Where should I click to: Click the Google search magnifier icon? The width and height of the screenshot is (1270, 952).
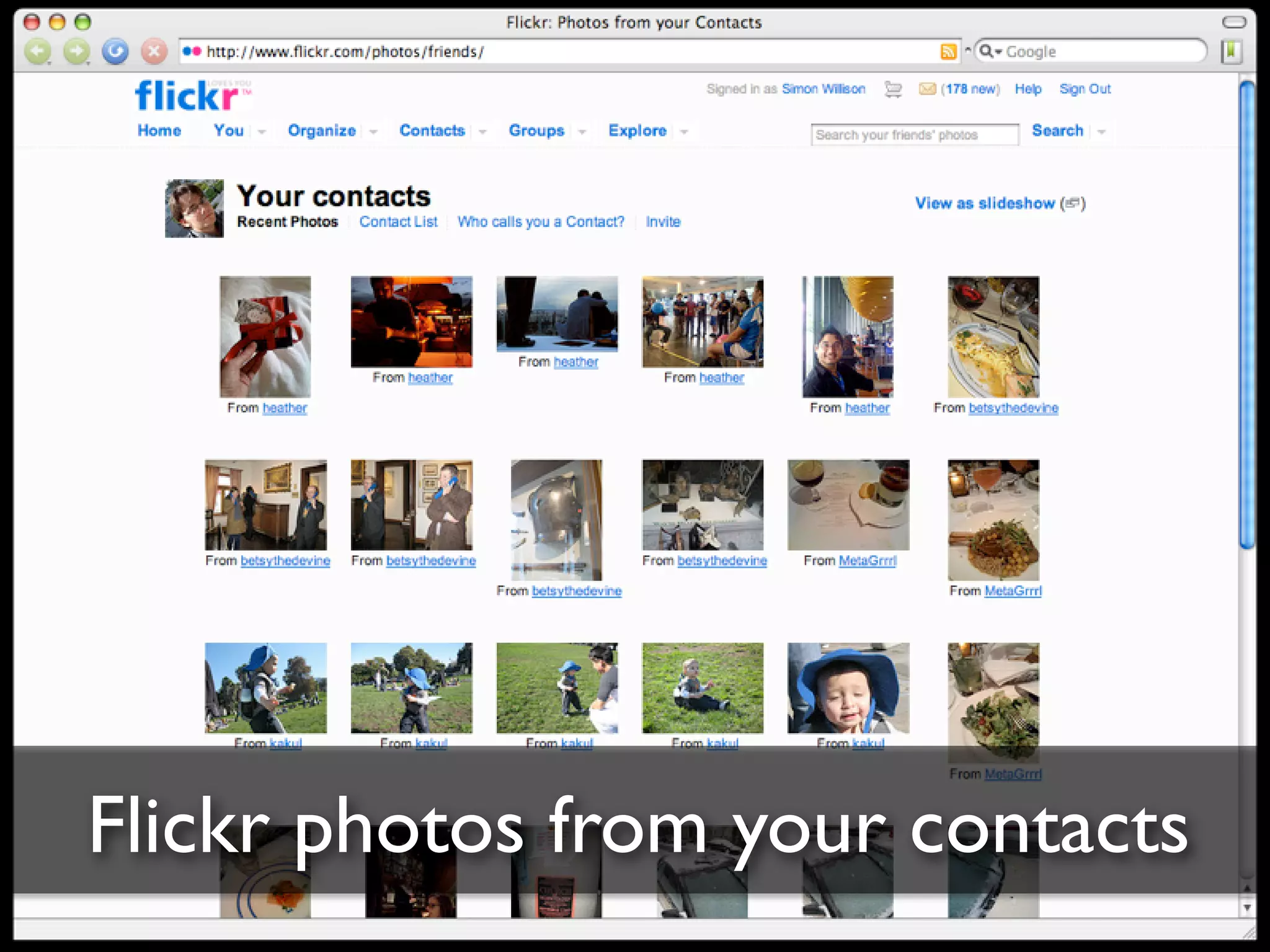pyautogui.click(x=990, y=51)
